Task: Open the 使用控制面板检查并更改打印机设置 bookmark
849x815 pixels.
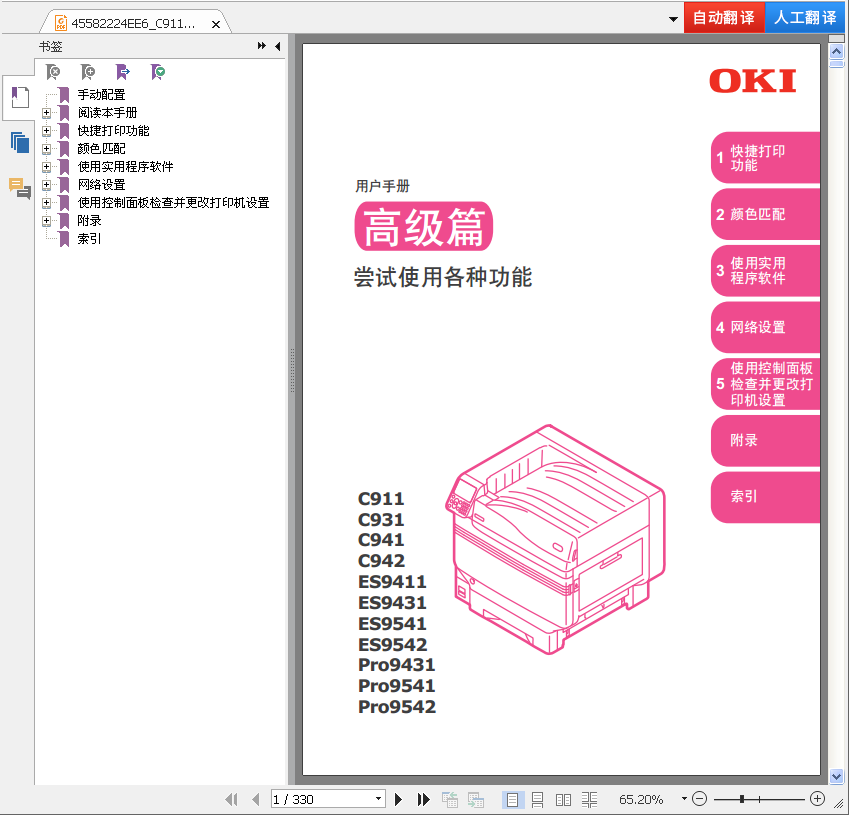Action: click(x=173, y=203)
